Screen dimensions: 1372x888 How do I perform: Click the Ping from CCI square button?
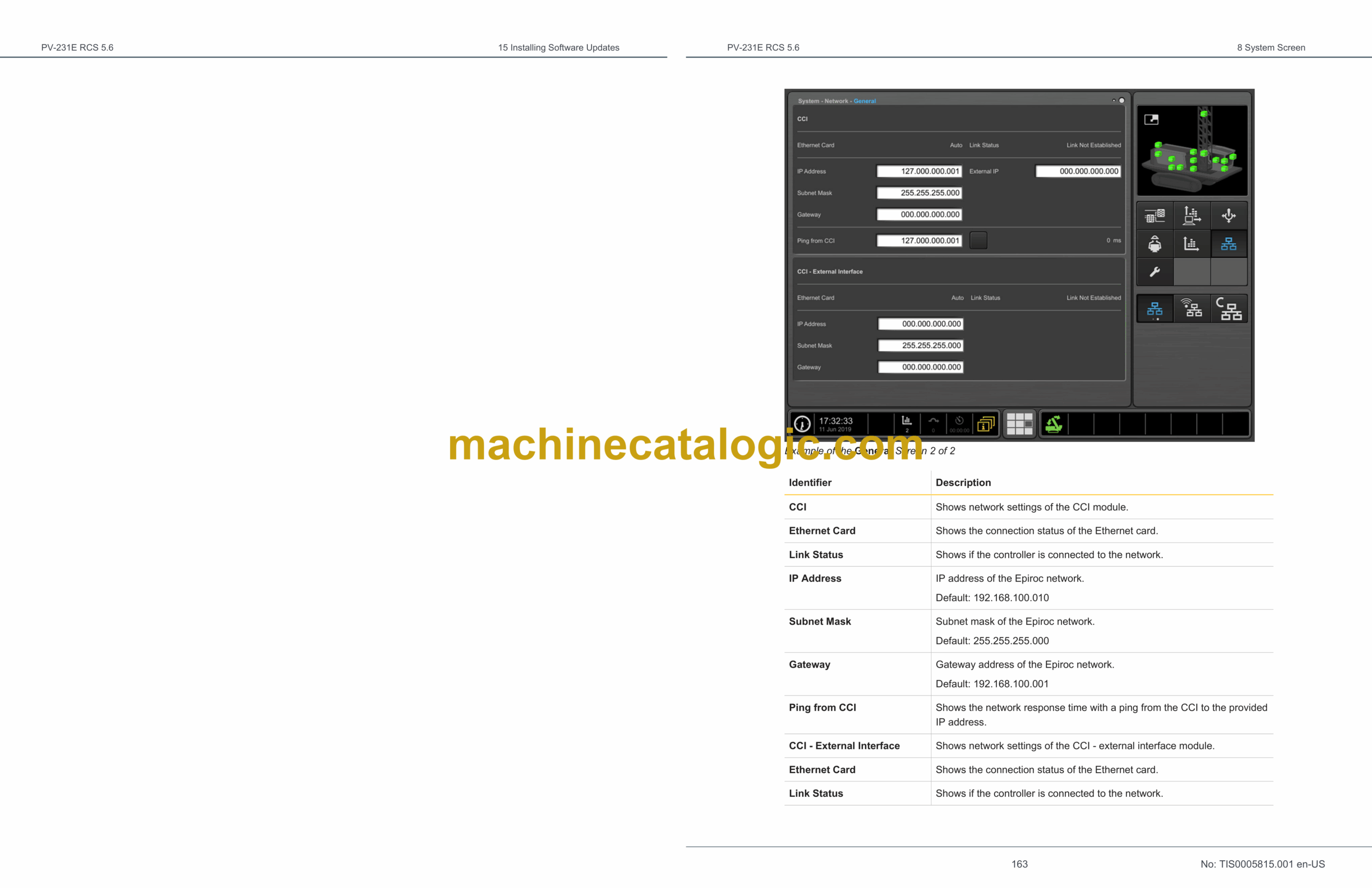(978, 240)
